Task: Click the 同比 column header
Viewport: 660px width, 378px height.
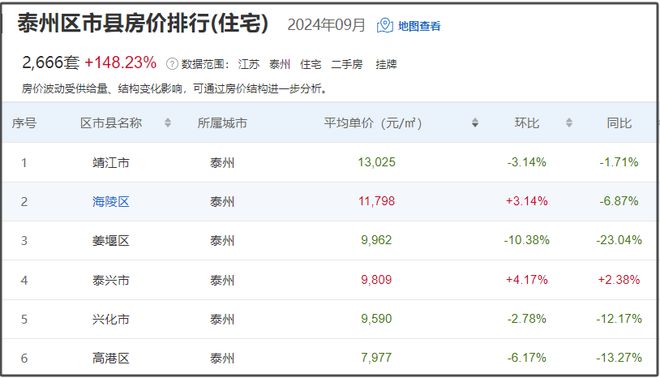Action: click(619, 123)
